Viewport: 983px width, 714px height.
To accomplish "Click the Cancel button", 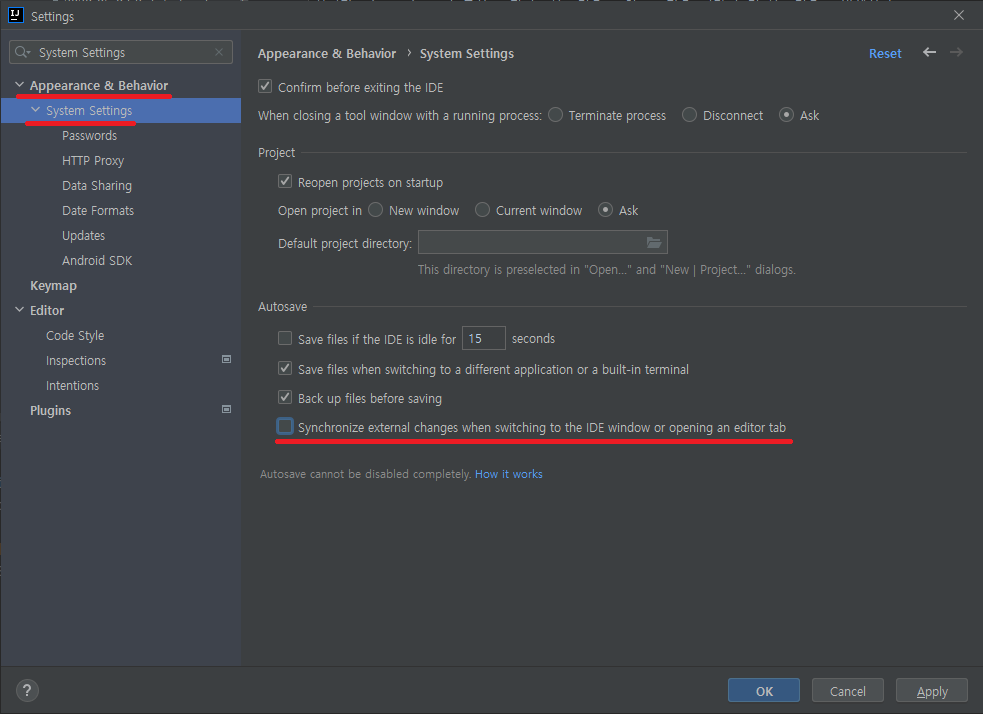I will (848, 690).
